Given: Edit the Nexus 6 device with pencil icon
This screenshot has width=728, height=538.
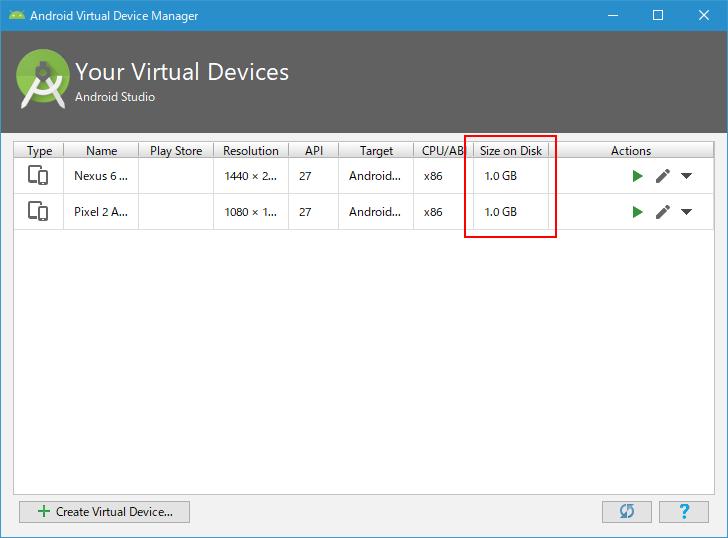Looking at the screenshot, I should [663, 176].
